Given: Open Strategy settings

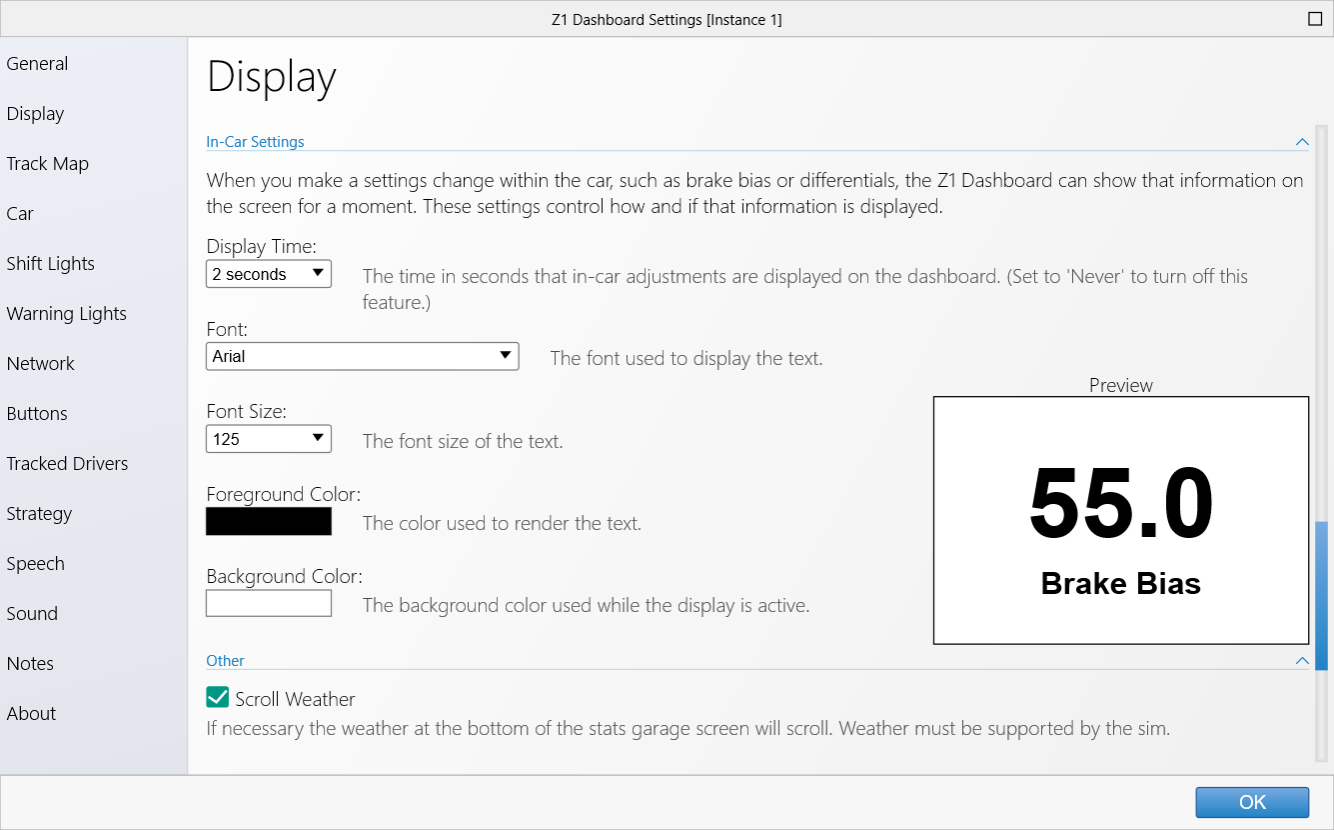Looking at the screenshot, I should [39, 514].
